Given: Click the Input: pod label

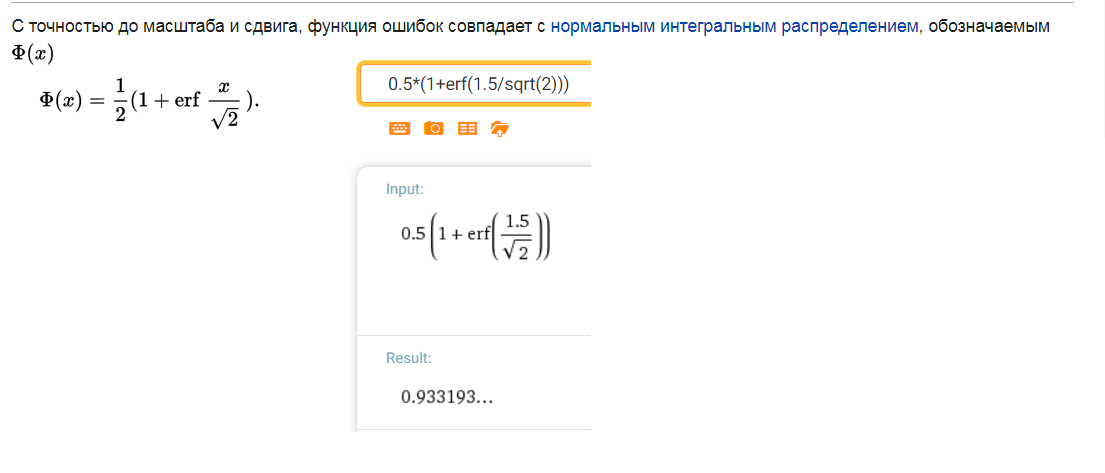Looking at the screenshot, I should pos(405,189).
